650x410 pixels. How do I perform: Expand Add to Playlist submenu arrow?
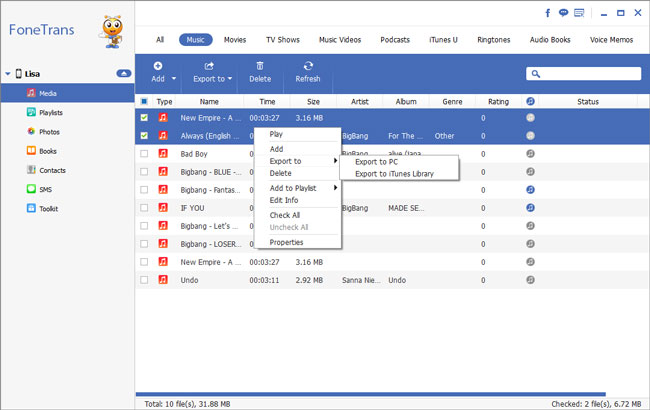tap(335, 187)
